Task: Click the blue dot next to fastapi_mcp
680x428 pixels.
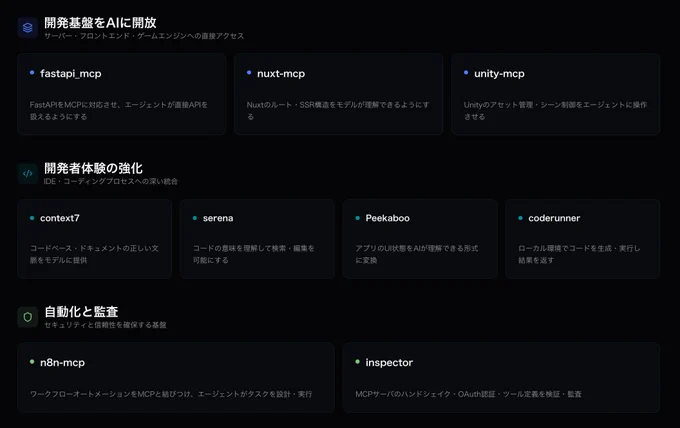Action: coord(32,73)
